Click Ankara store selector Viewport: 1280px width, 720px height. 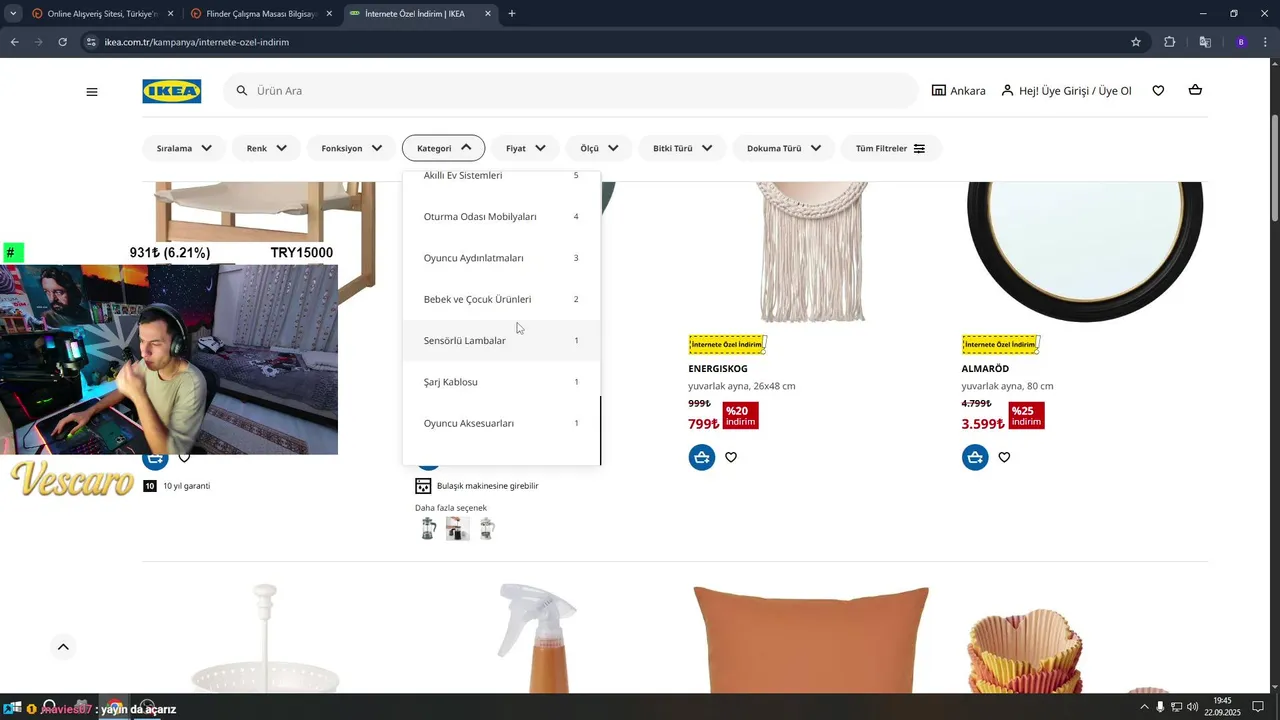click(958, 91)
